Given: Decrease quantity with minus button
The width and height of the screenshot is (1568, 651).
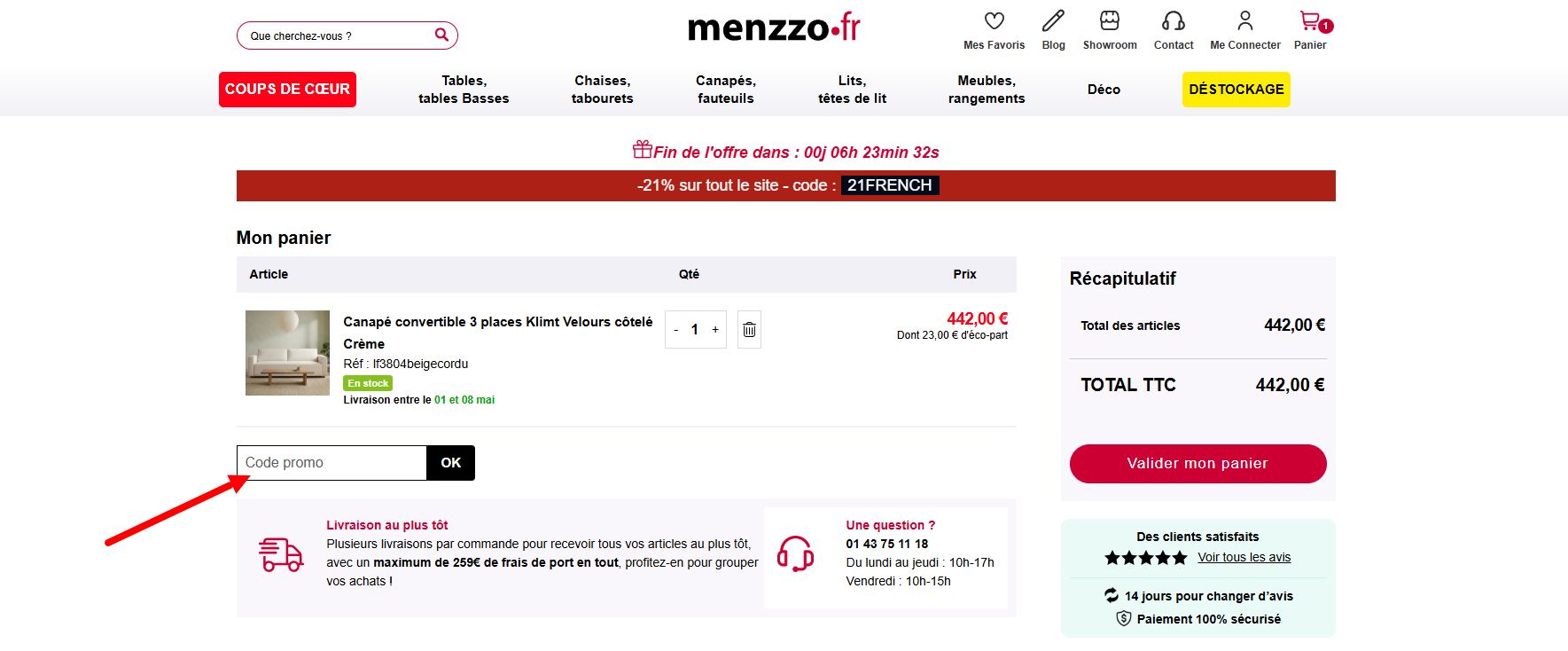Looking at the screenshot, I should coord(676,329).
